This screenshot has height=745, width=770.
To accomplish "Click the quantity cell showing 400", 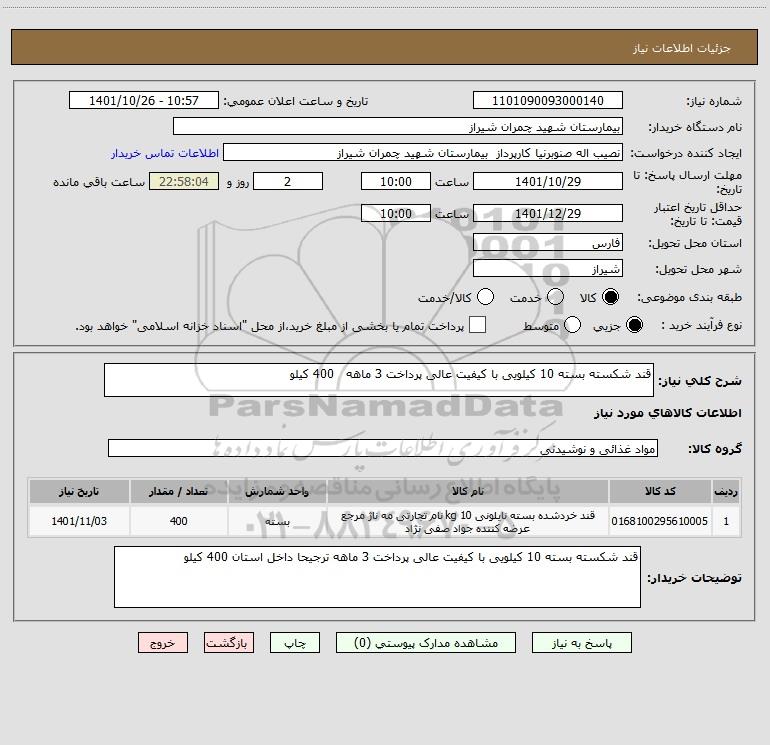I will (x=179, y=521).
